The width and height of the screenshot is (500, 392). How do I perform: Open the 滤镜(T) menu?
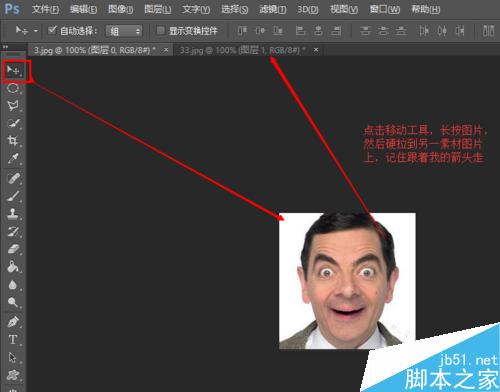click(273, 9)
